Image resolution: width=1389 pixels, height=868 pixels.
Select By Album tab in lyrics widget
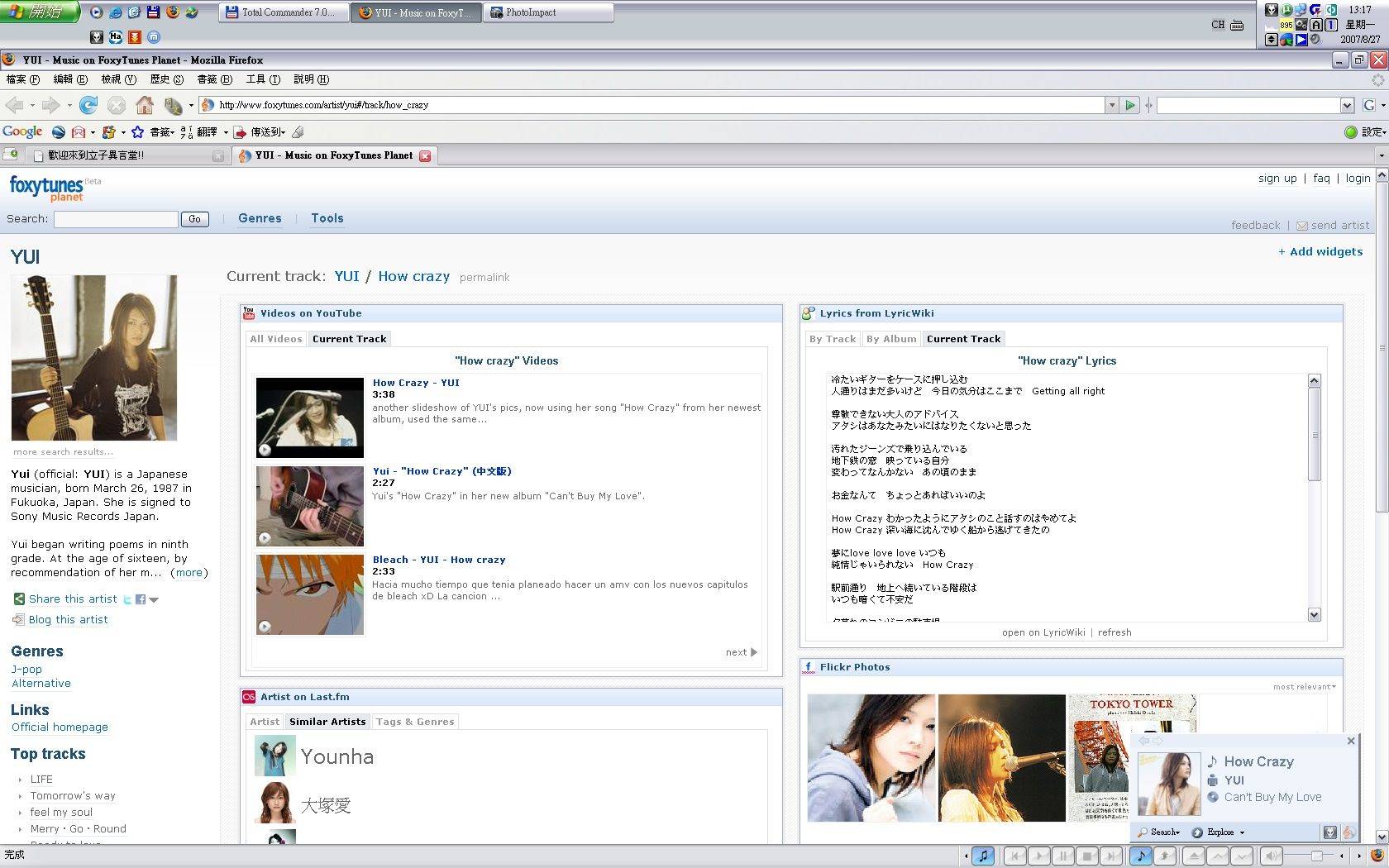891,339
